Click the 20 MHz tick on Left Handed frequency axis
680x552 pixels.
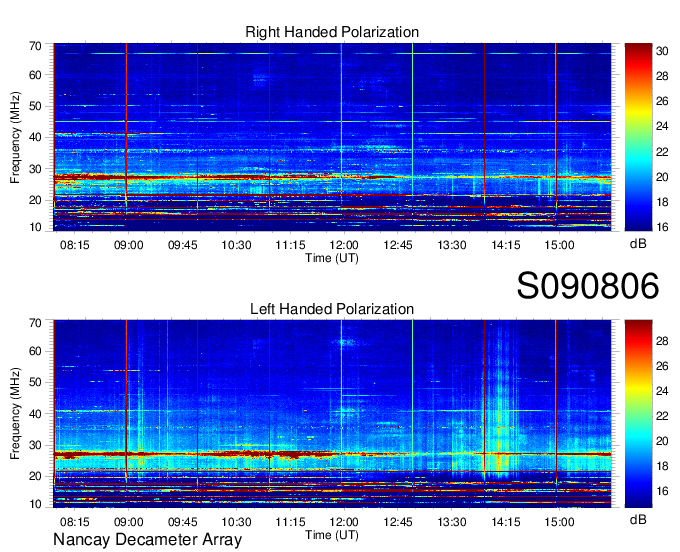pyautogui.click(x=35, y=477)
